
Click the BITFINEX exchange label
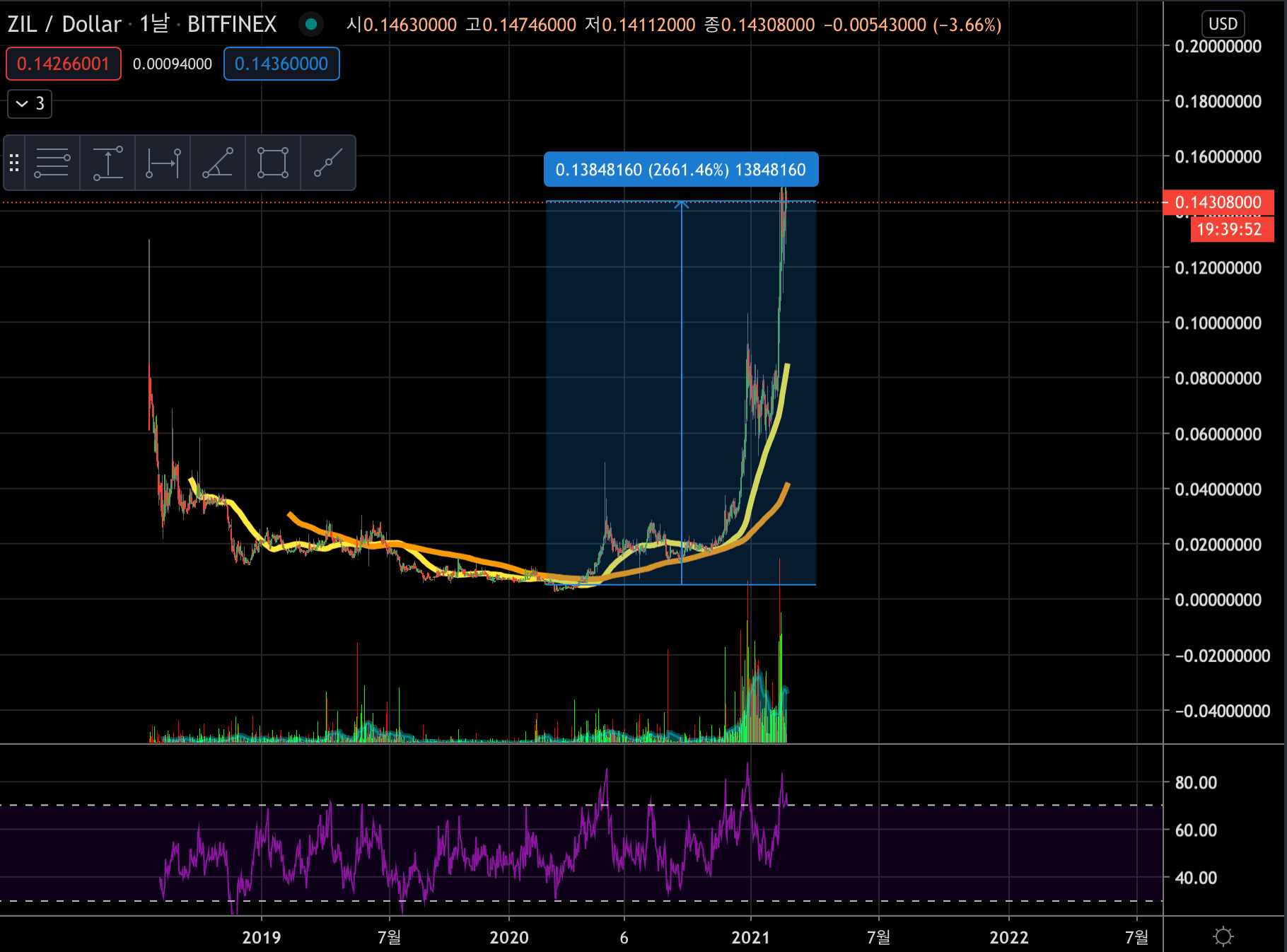click(232, 24)
